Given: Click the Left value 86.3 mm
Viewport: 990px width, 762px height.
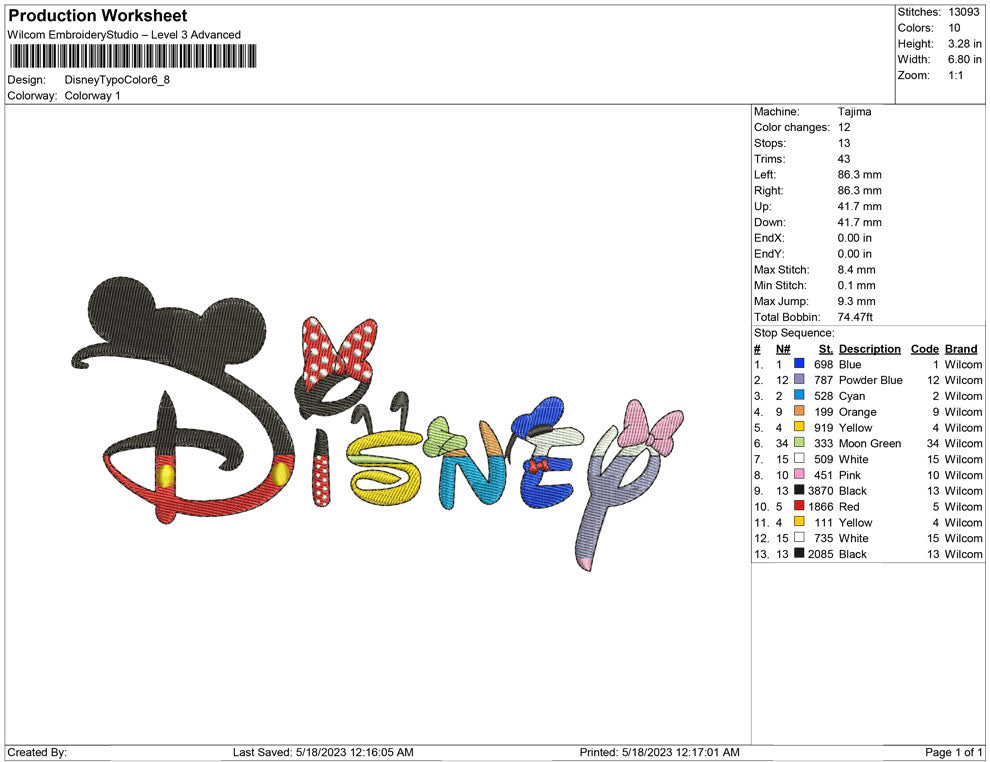Looking at the screenshot, I should click(x=859, y=174).
